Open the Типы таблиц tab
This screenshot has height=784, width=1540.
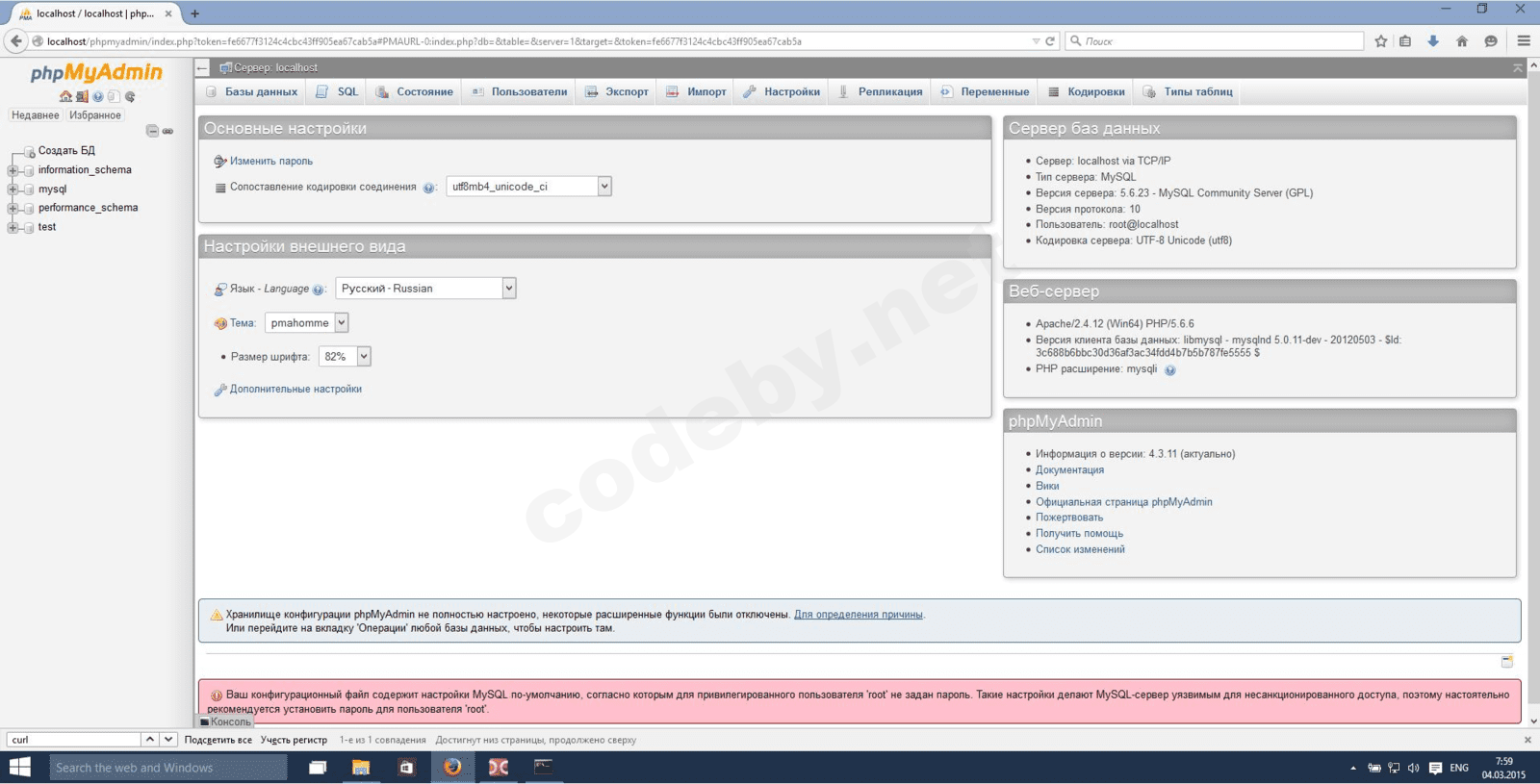1188,92
